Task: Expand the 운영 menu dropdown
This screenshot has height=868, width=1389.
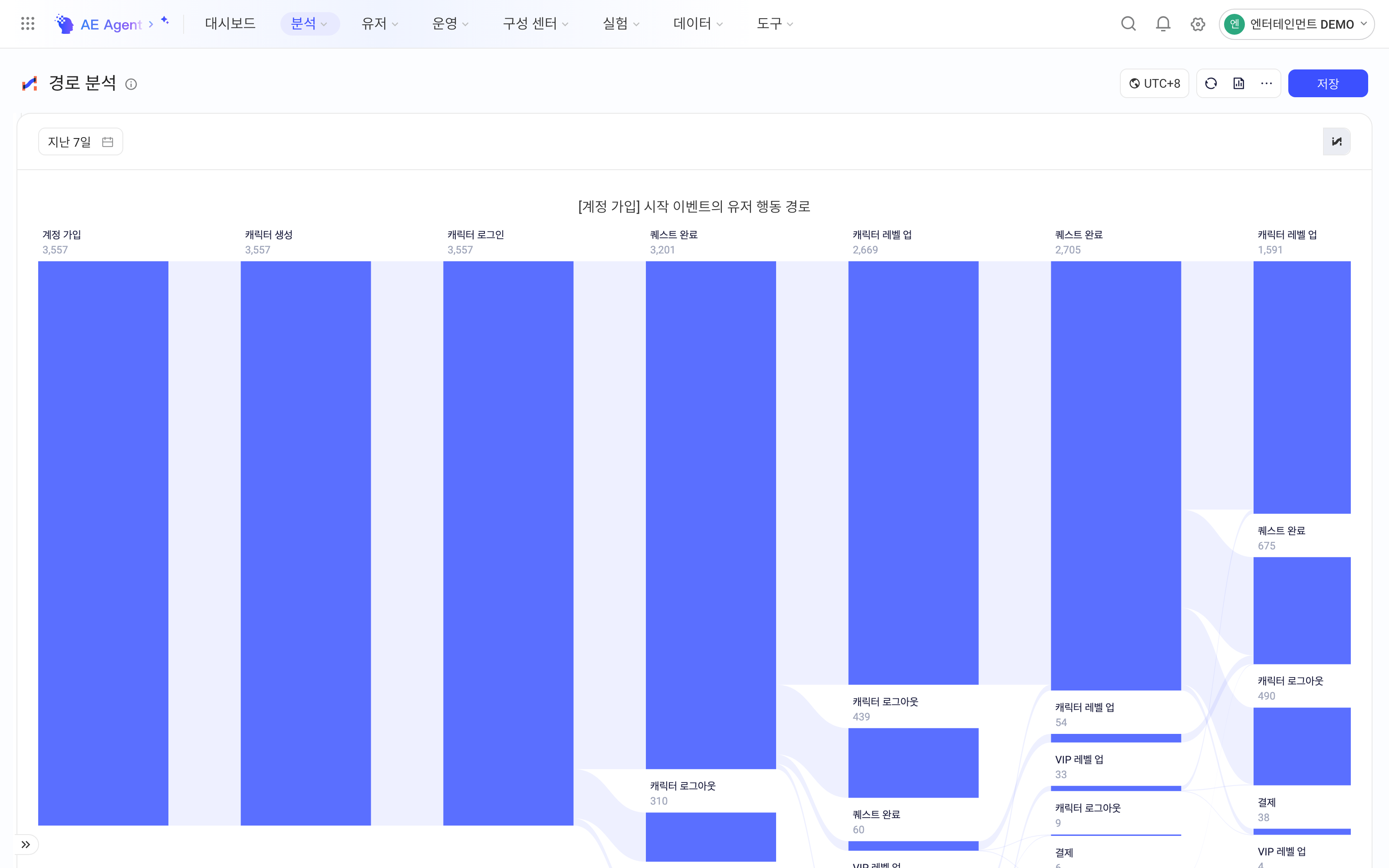Action: click(x=451, y=23)
